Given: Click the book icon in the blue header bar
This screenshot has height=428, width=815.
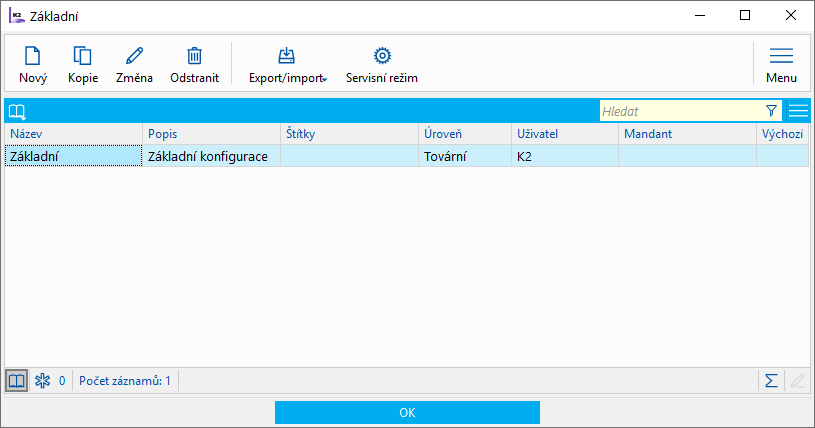Looking at the screenshot, I should pos(17,111).
